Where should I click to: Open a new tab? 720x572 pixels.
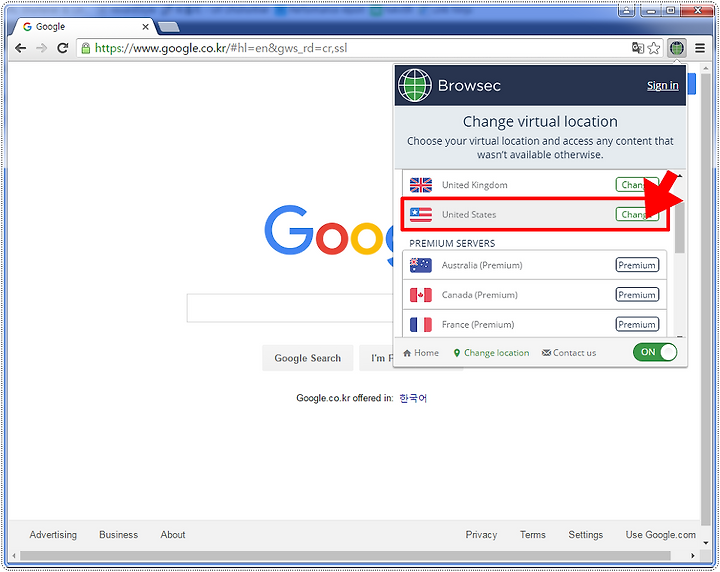169,27
